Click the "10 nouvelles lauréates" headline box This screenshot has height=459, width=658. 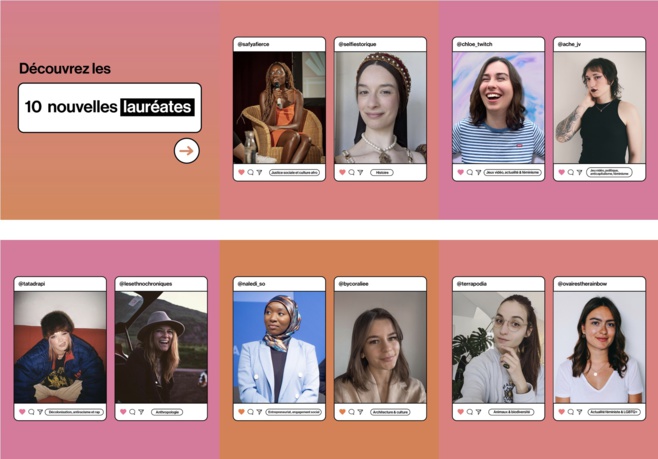point(109,107)
